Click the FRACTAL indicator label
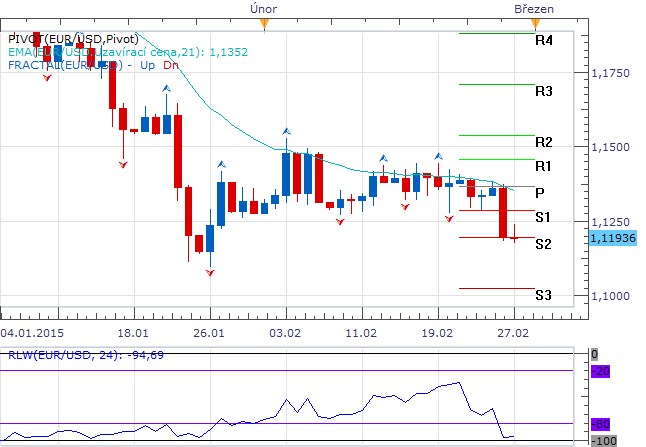 [x=92, y=65]
